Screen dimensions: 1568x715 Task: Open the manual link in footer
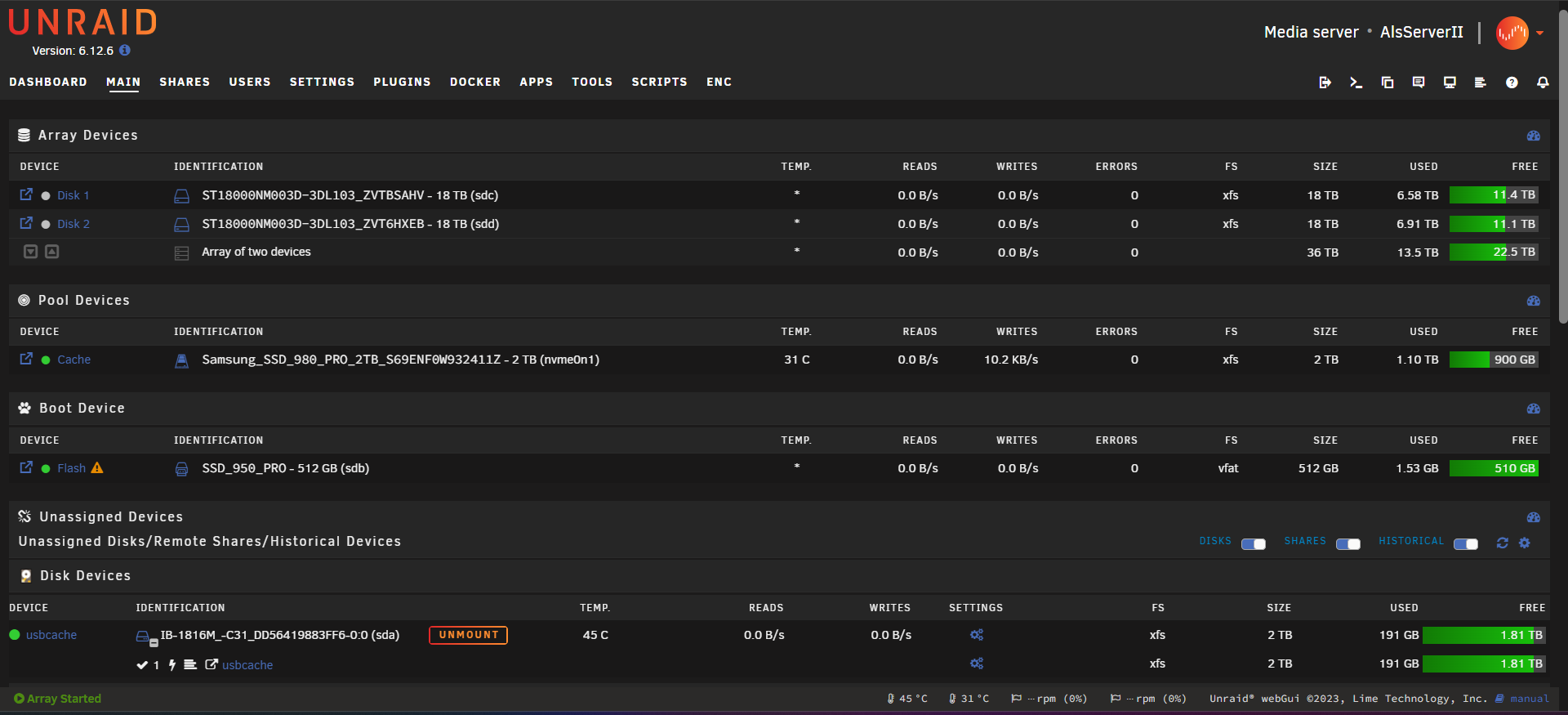[x=1529, y=699]
